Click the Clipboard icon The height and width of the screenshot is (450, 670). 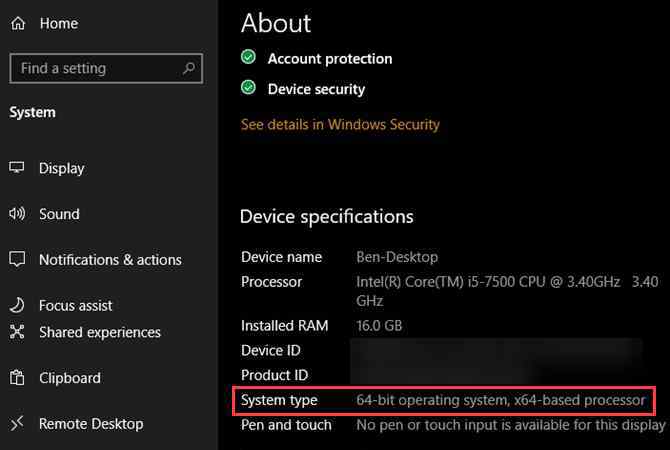click(x=17, y=377)
